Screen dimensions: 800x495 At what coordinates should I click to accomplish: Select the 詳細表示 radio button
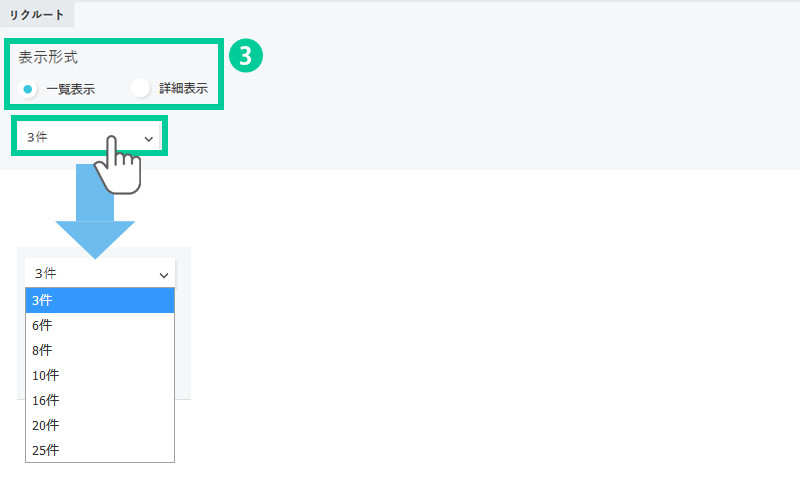click(x=140, y=88)
